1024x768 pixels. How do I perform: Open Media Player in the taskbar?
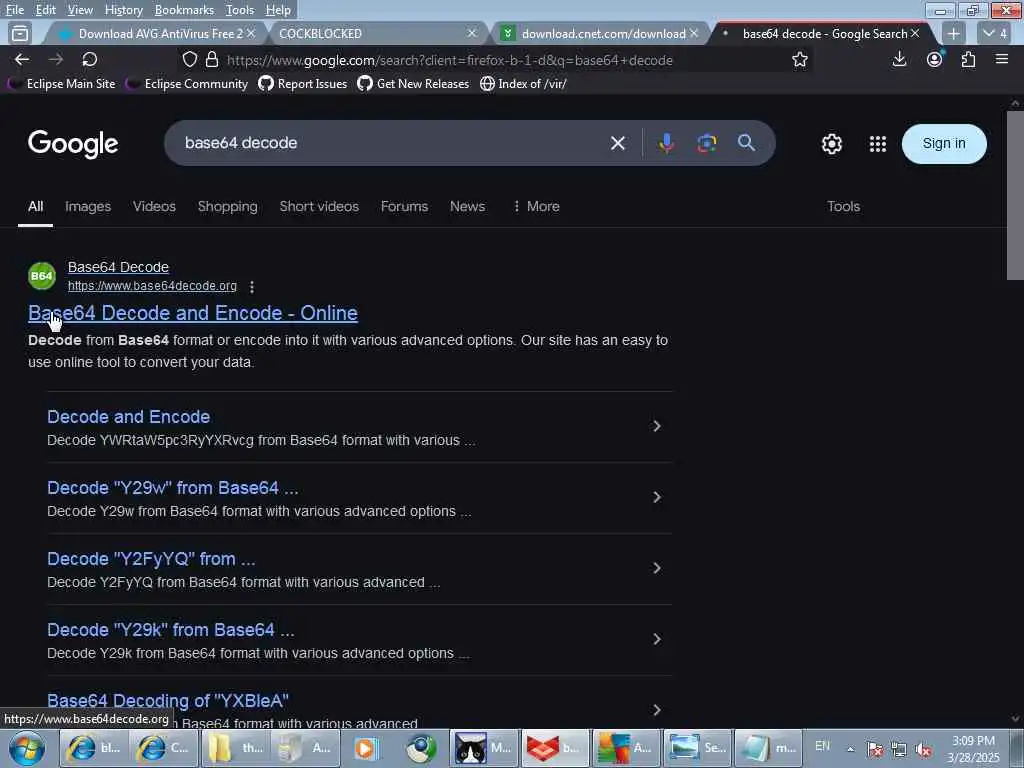tap(366, 748)
